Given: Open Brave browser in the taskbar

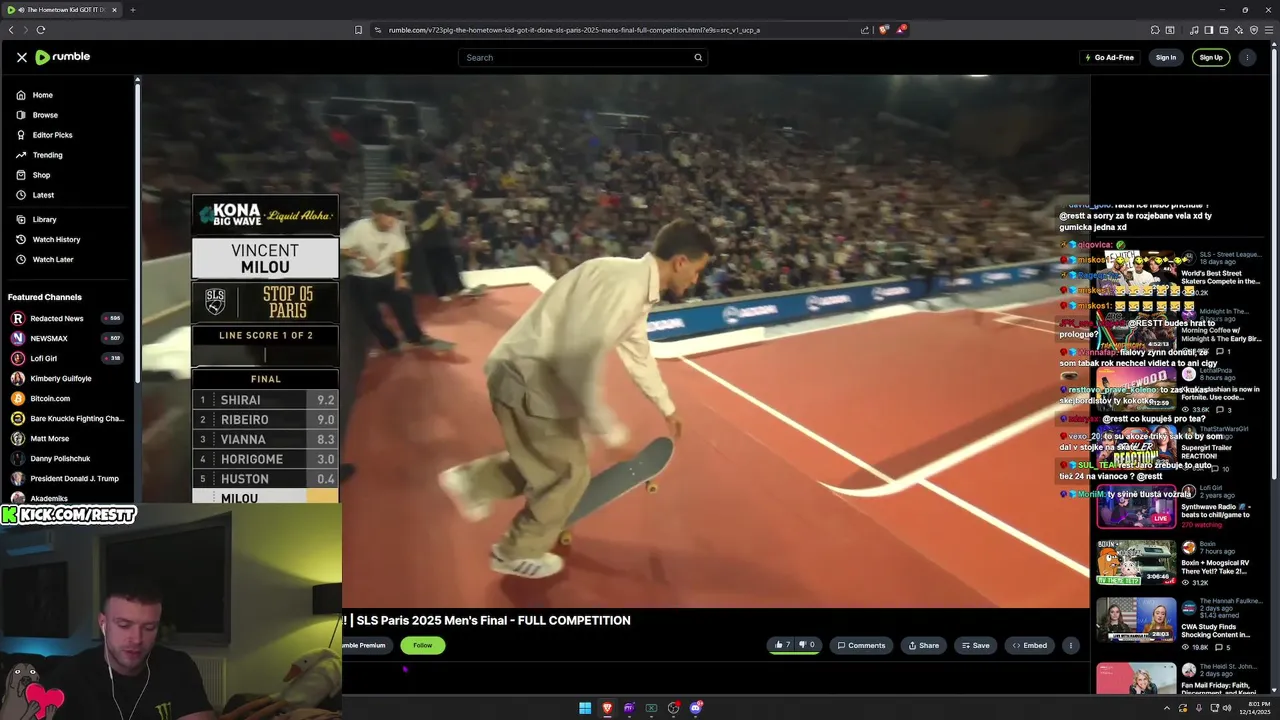Looking at the screenshot, I should coord(607,708).
